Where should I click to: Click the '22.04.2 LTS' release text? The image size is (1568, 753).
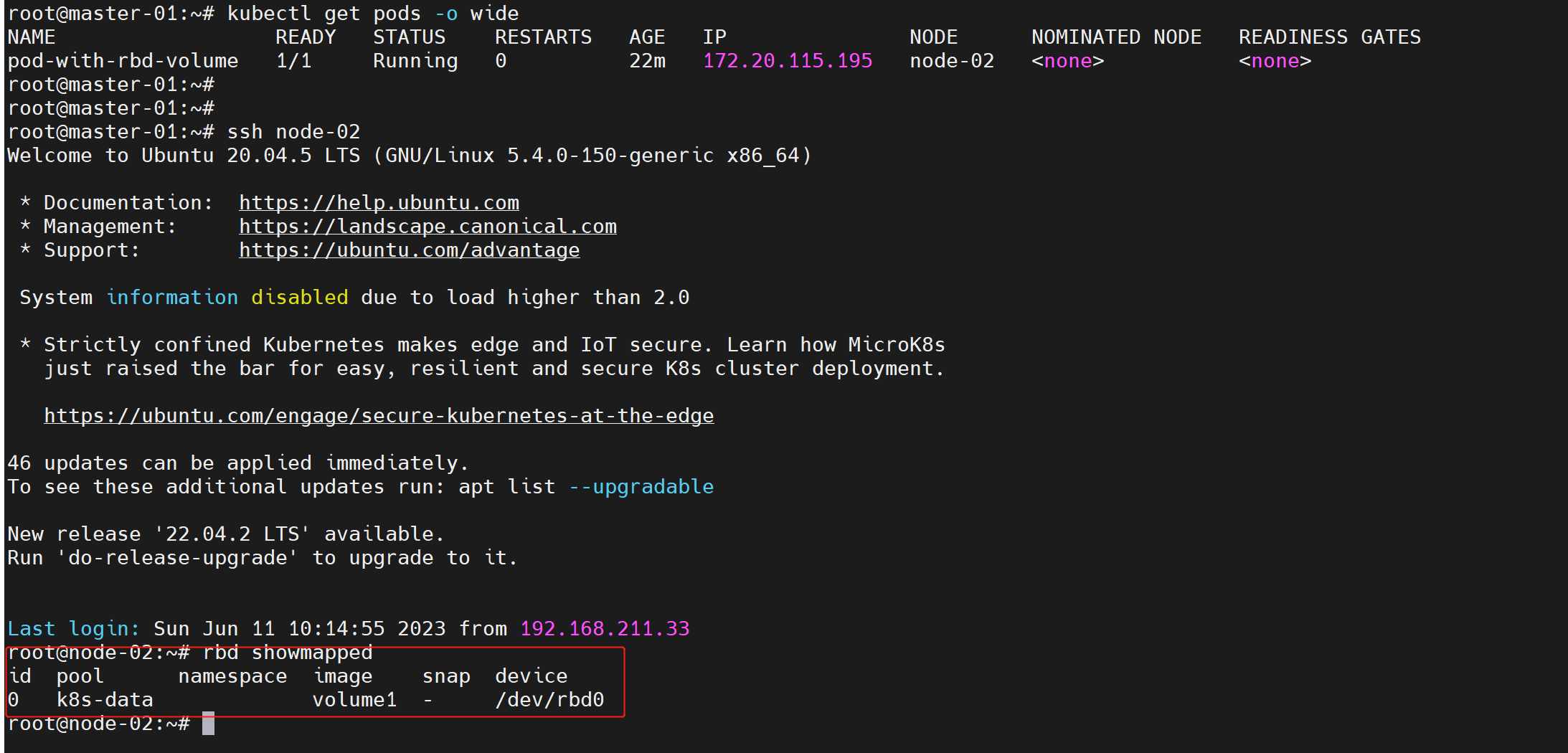point(232,534)
